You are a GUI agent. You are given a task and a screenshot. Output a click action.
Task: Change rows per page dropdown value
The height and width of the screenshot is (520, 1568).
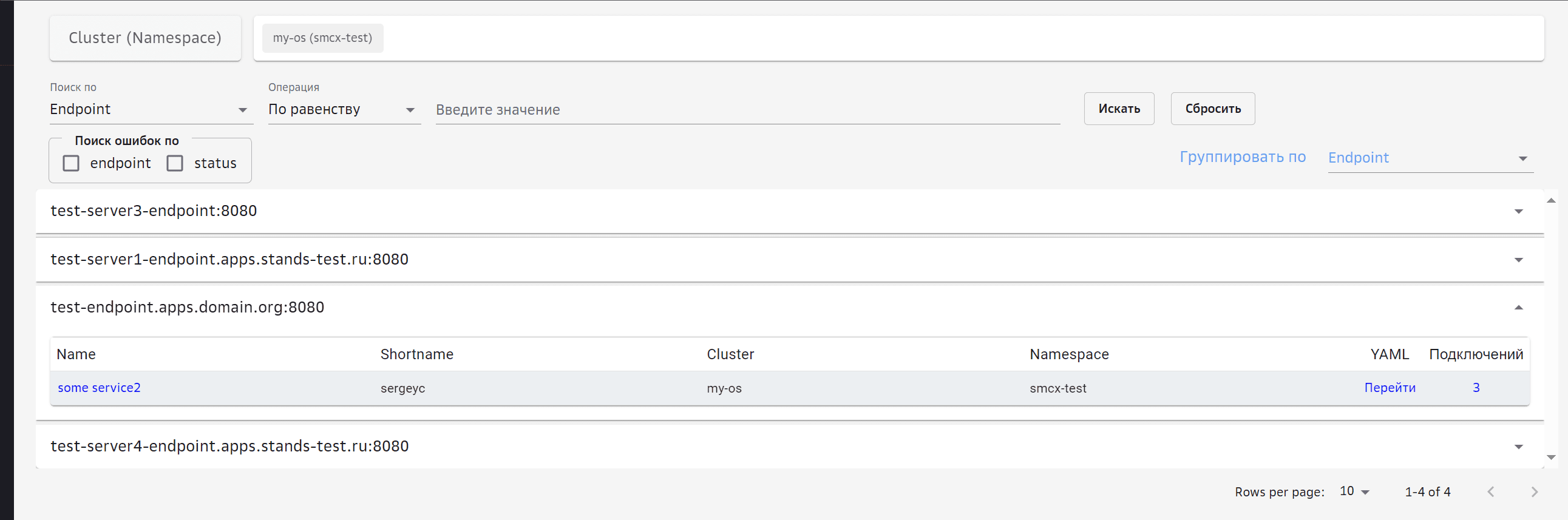[x=1354, y=491]
